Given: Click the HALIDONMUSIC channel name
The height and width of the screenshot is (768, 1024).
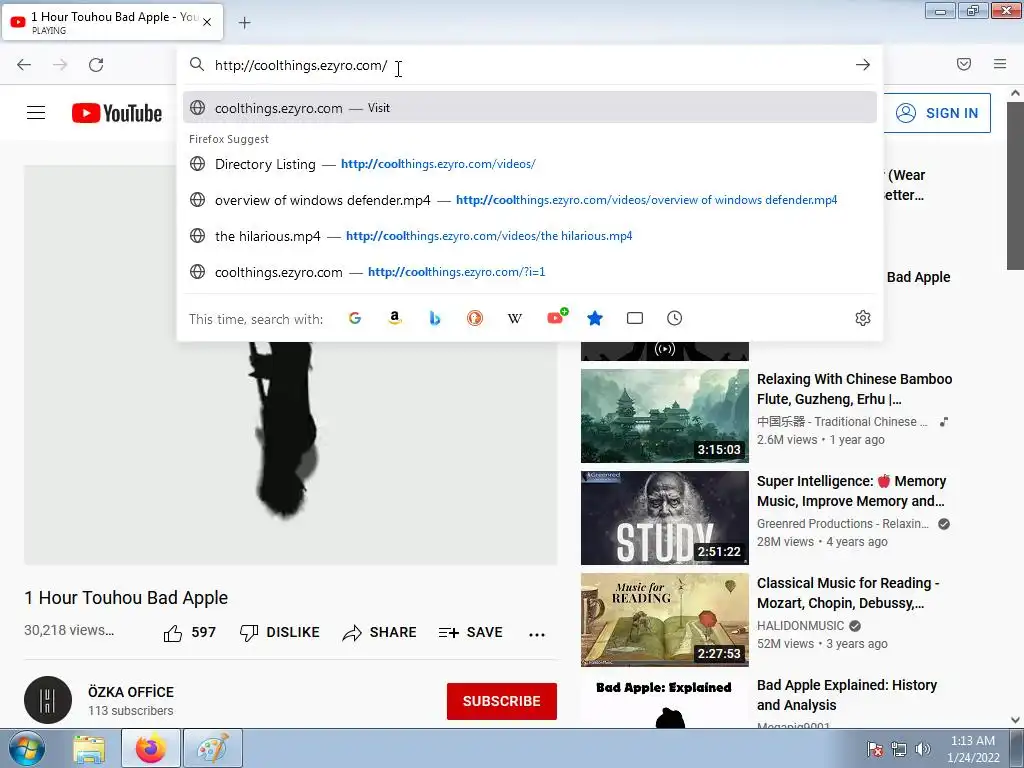Looking at the screenshot, I should pos(801,626).
